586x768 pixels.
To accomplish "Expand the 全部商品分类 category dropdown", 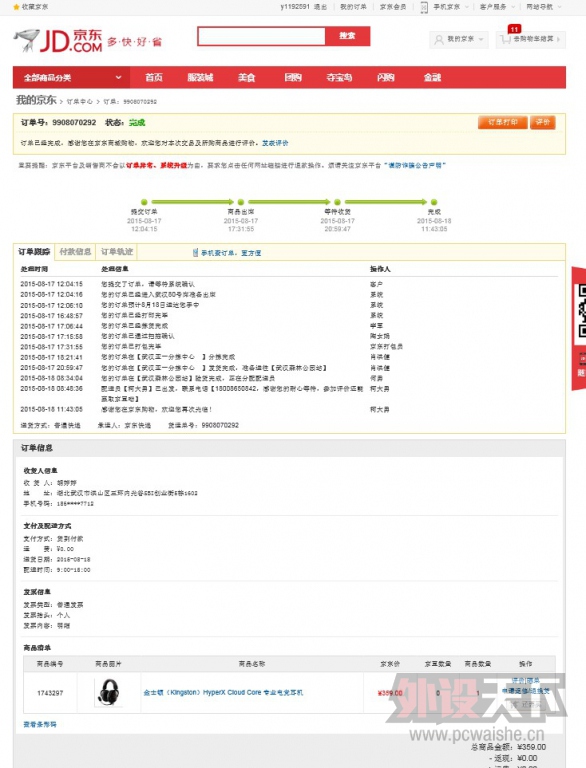I will coord(72,77).
